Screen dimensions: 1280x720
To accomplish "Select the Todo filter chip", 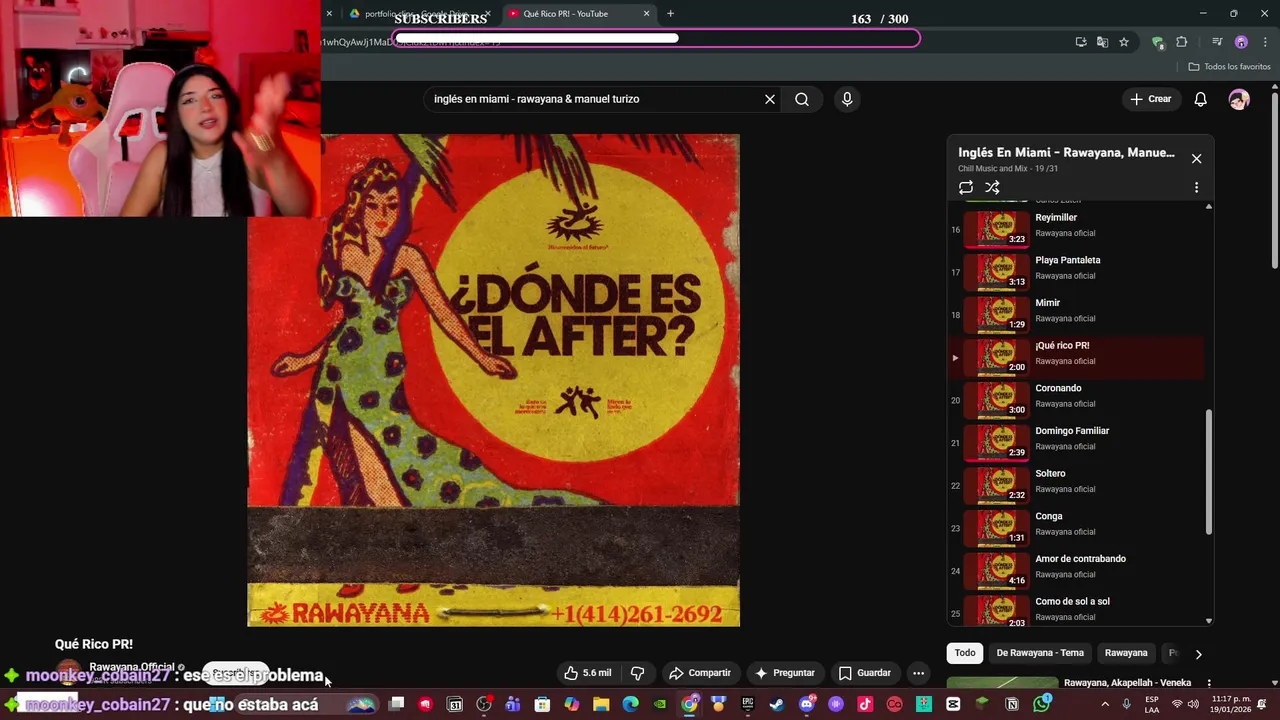I will pyautogui.click(x=965, y=653).
